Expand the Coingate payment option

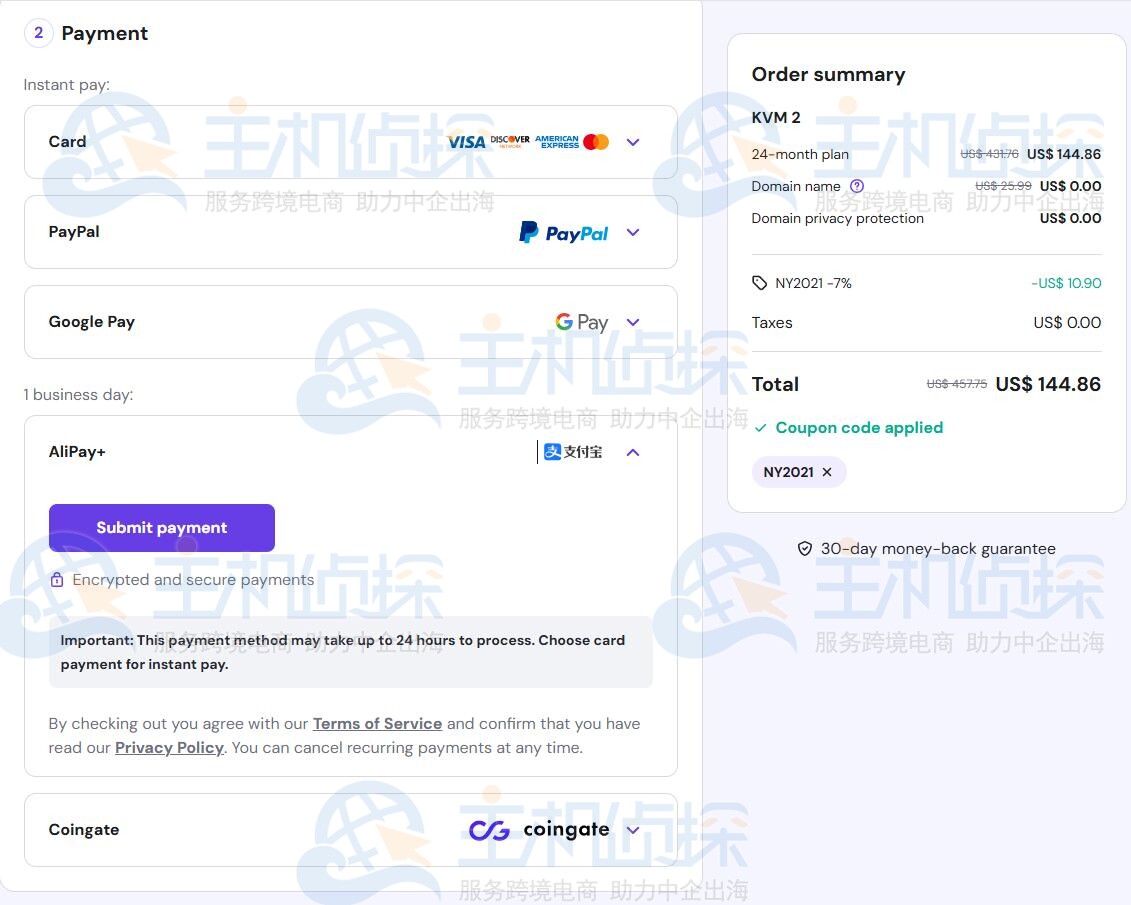632,830
